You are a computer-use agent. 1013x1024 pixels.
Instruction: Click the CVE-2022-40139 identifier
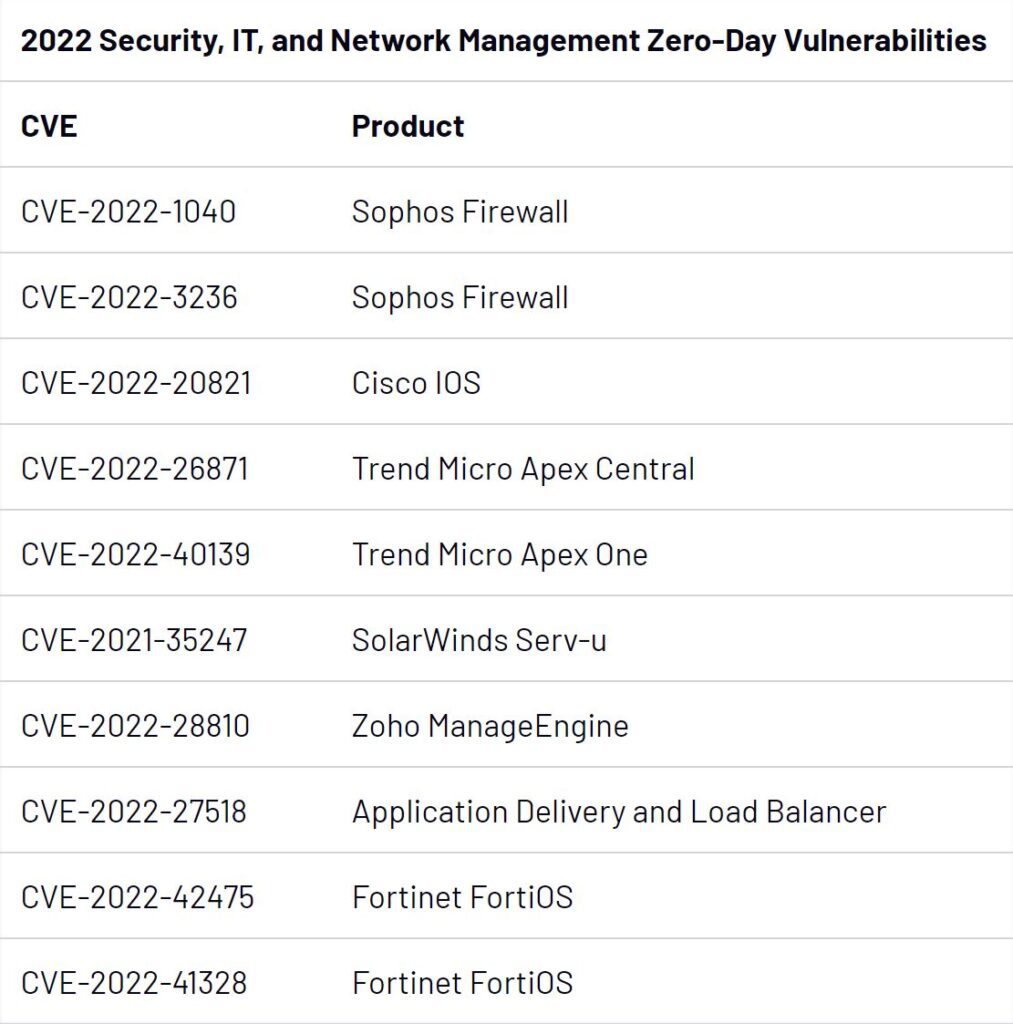(136, 555)
